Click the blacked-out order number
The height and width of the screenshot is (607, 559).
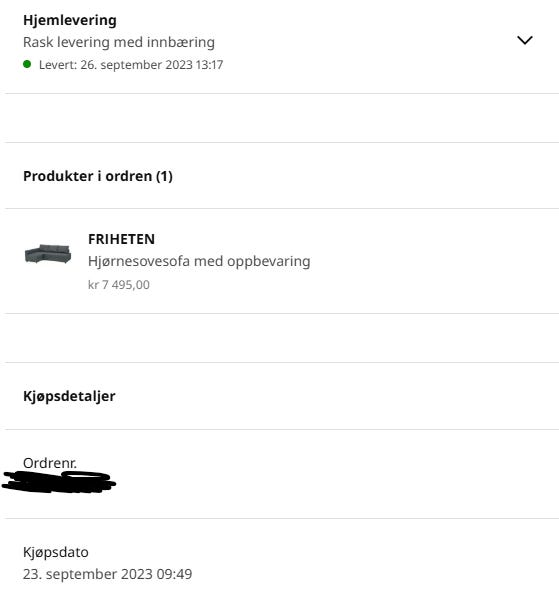pos(59,482)
